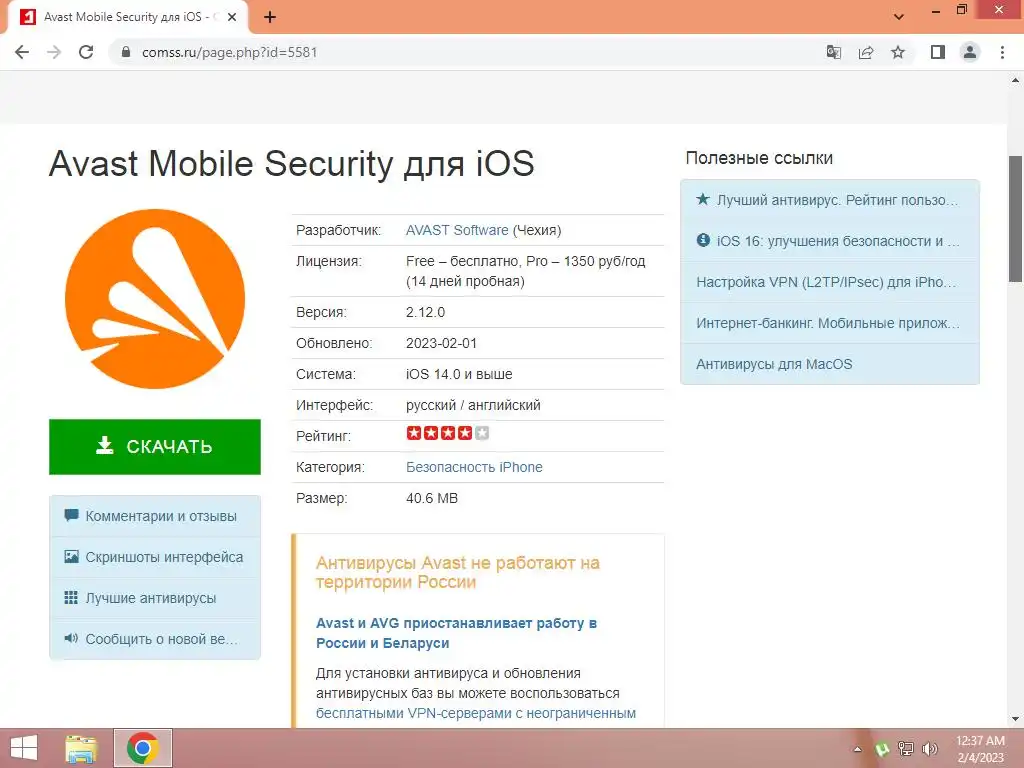Viewport: 1024px width, 768px height.
Task: Click the star icon beside Лучший антивирус
Action: point(703,199)
